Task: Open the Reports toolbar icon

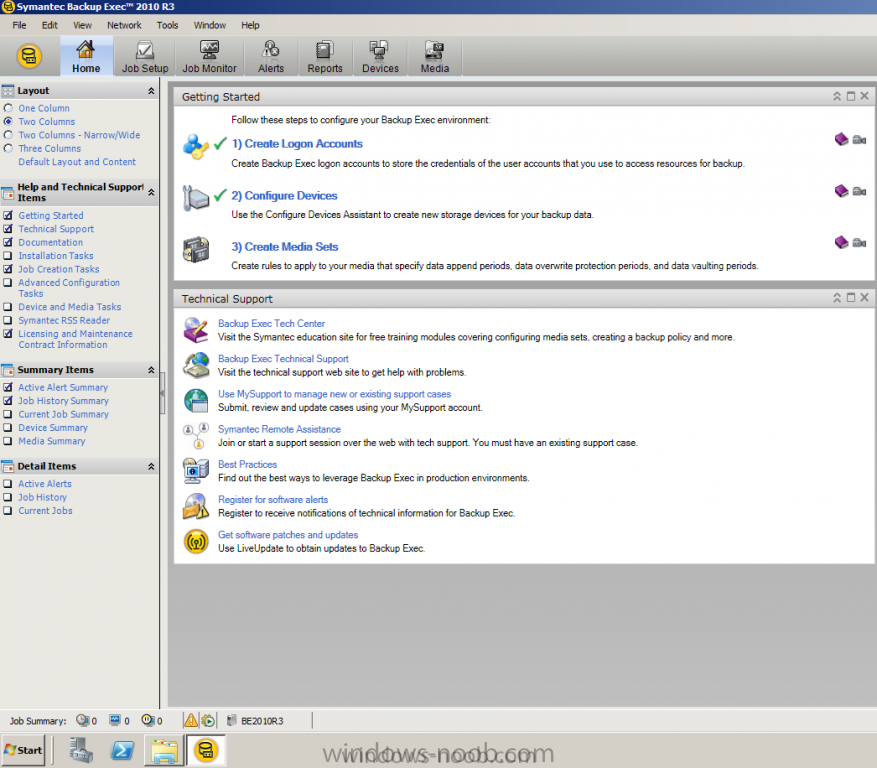Action: (x=324, y=56)
